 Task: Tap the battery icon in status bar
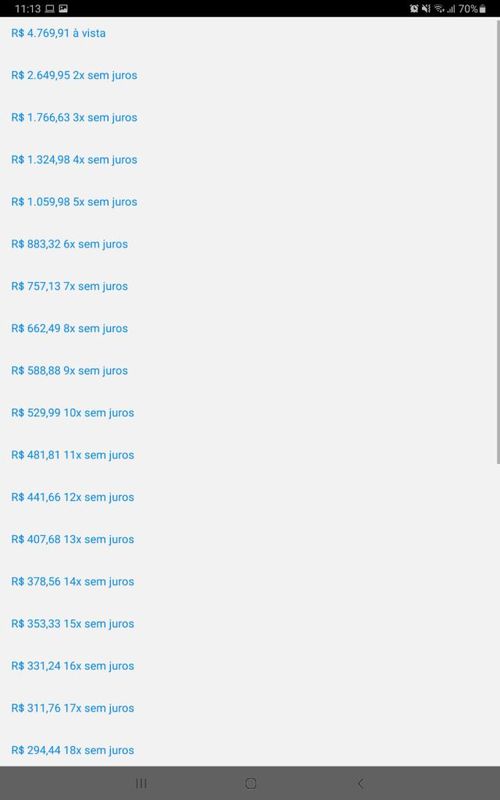[483, 9]
